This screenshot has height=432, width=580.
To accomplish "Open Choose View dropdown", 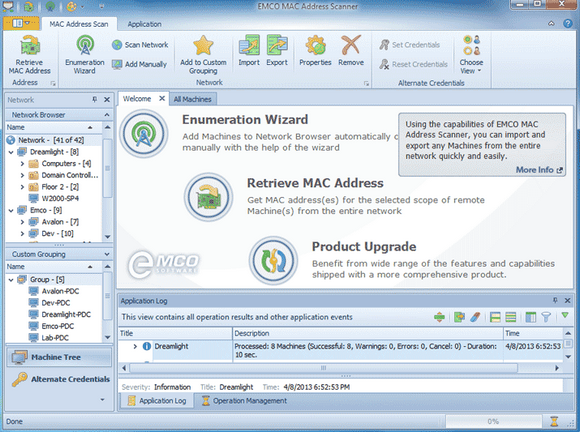I will tap(471, 55).
